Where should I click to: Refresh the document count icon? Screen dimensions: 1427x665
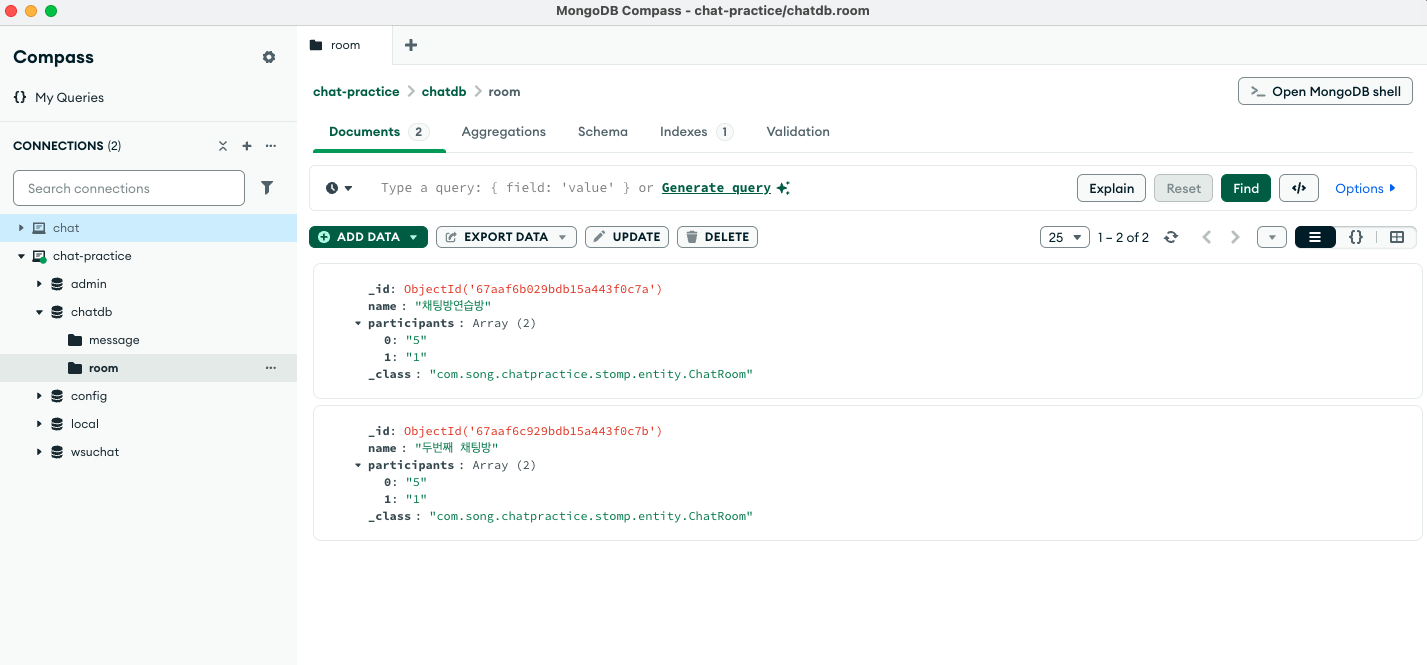[x=1171, y=237]
